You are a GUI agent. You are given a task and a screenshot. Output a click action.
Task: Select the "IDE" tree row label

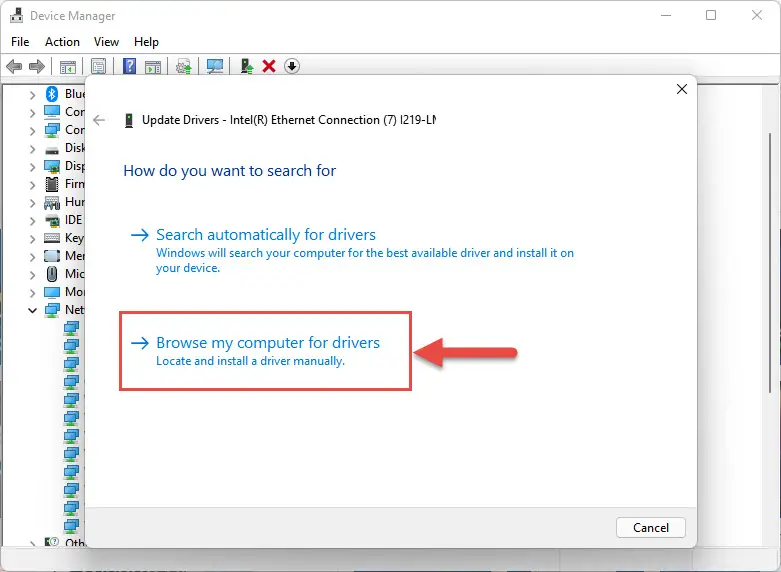pyautogui.click(x=74, y=220)
